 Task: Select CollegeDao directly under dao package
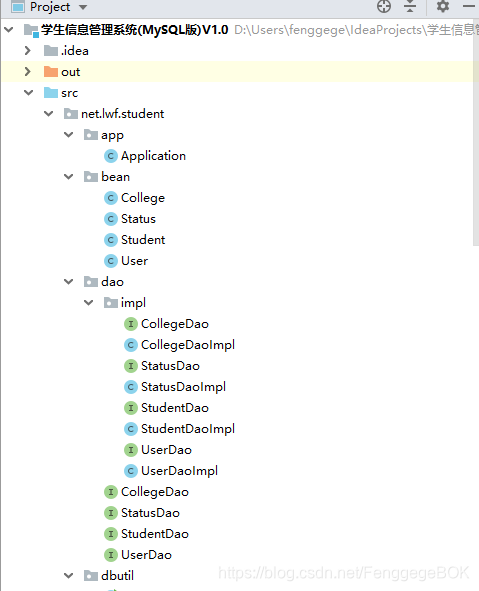click(x=155, y=492)
